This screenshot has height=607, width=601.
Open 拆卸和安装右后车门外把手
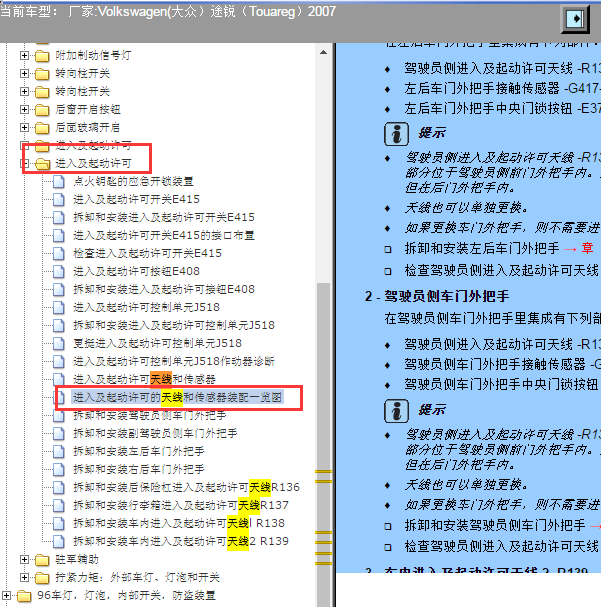pyautogui.click(x=139, y=469)
